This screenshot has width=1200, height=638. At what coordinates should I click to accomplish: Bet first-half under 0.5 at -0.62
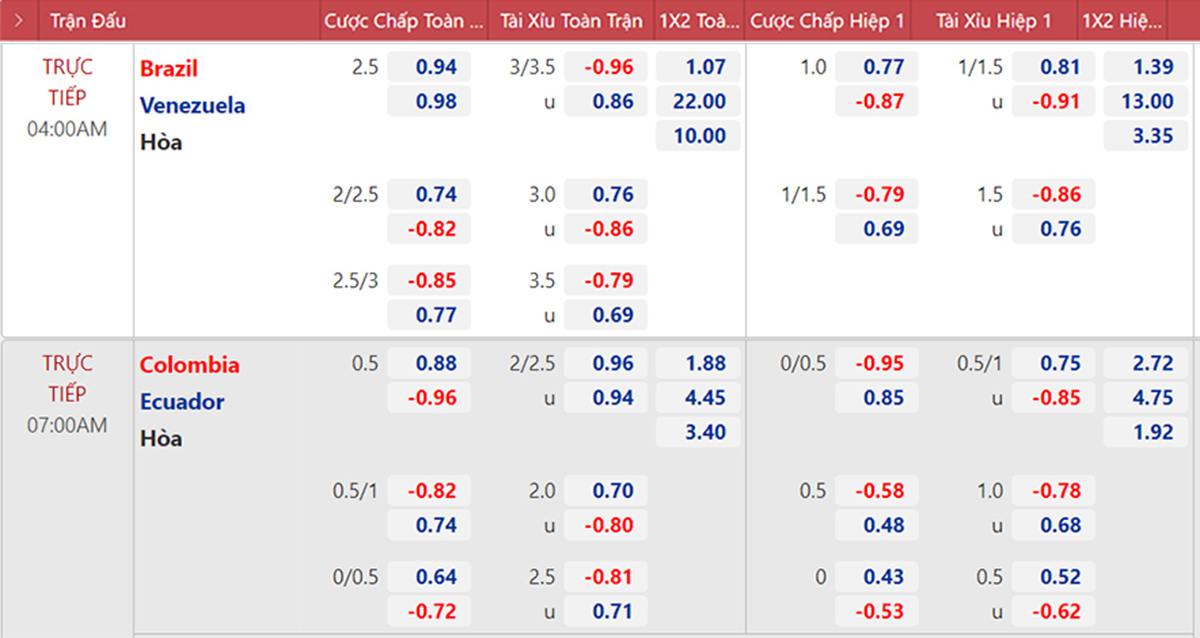pos(1054,610)
